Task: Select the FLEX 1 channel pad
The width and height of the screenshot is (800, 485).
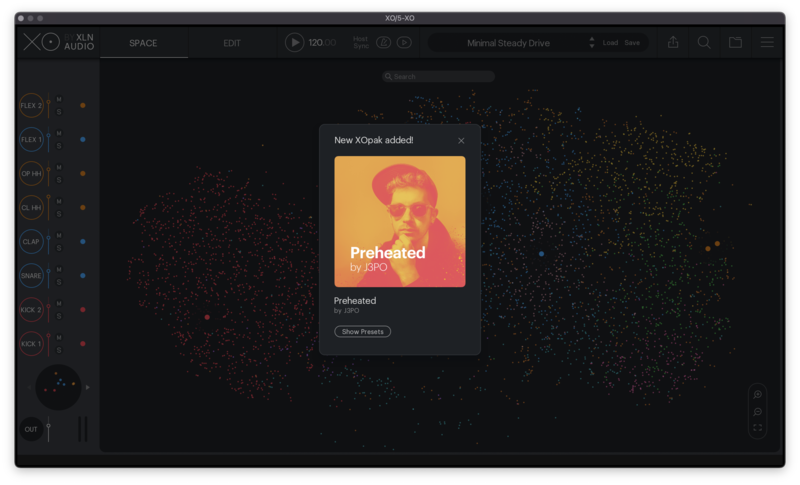Action: (x=31, y=139)
